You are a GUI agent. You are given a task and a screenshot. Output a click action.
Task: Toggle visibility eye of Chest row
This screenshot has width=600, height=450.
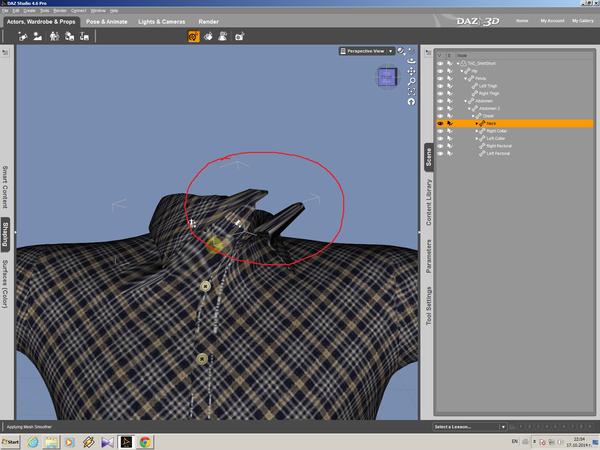[x=440, y=116]
